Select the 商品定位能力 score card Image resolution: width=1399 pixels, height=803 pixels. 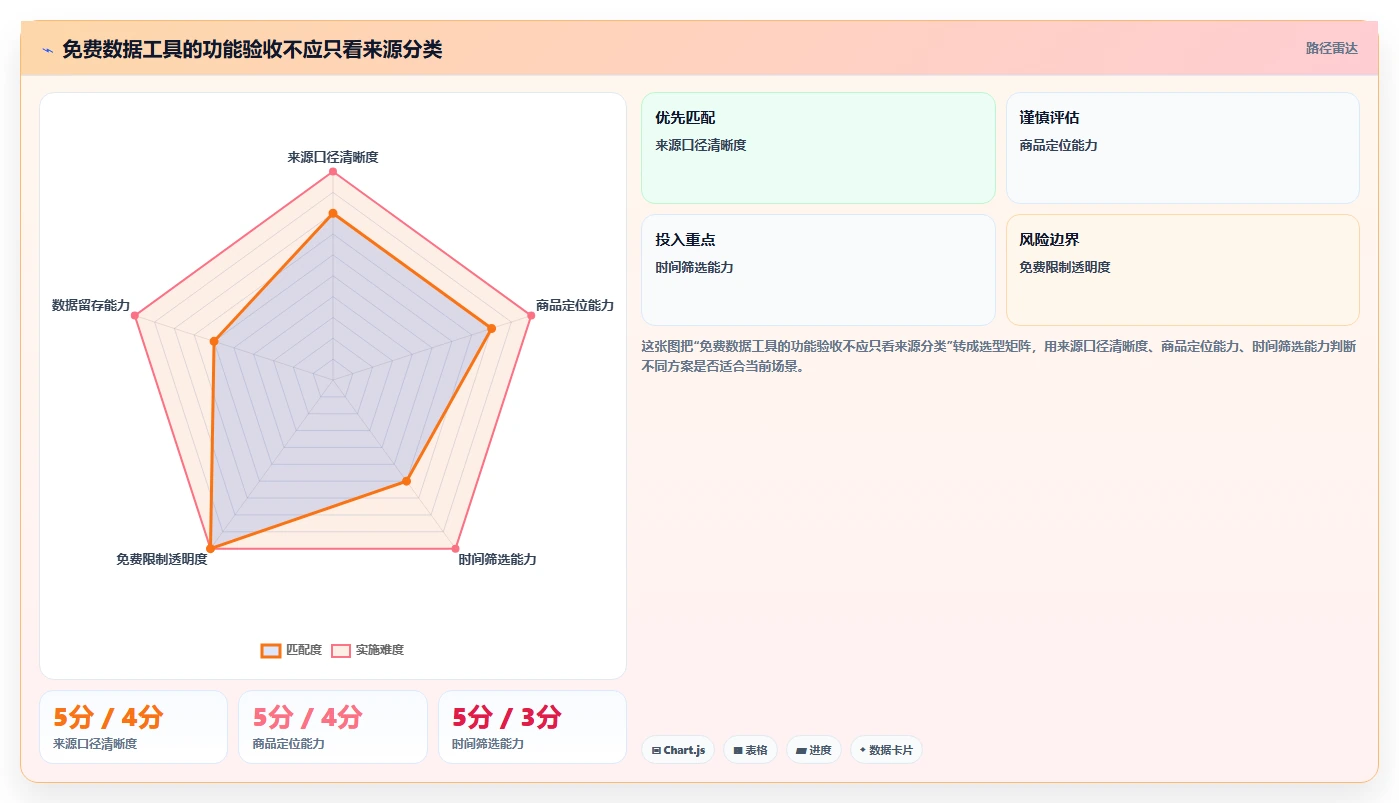(333, 727)
